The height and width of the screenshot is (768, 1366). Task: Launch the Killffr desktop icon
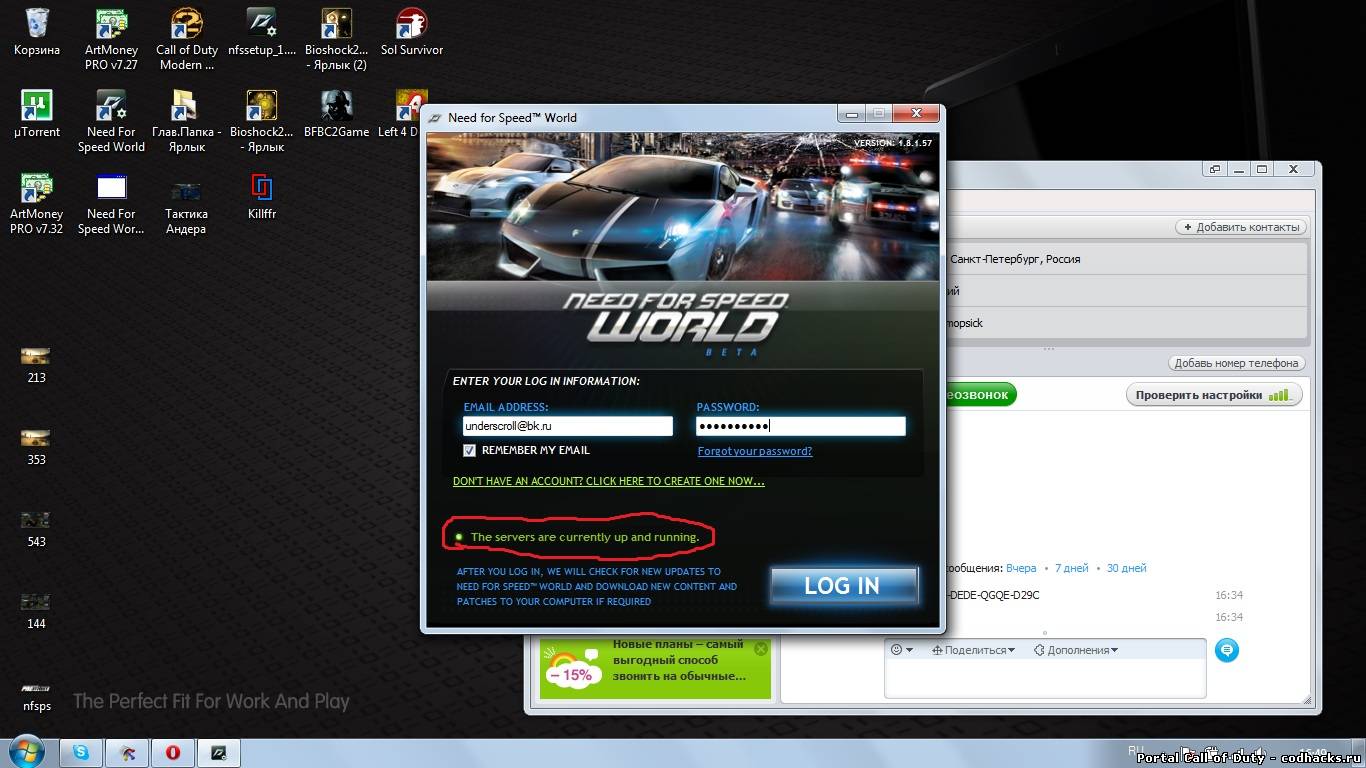(x=262, y=196)
